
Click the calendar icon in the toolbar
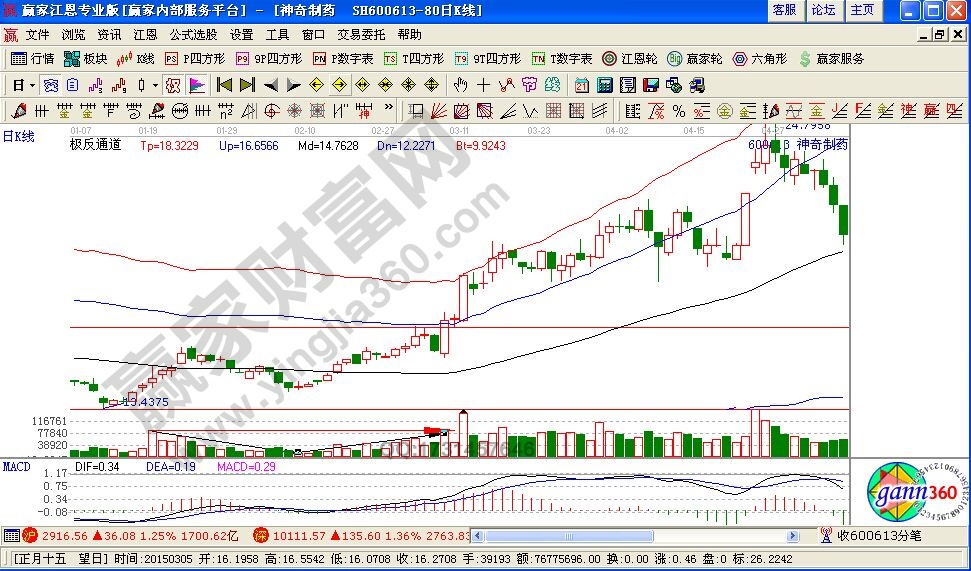click(x=581, y=85)
